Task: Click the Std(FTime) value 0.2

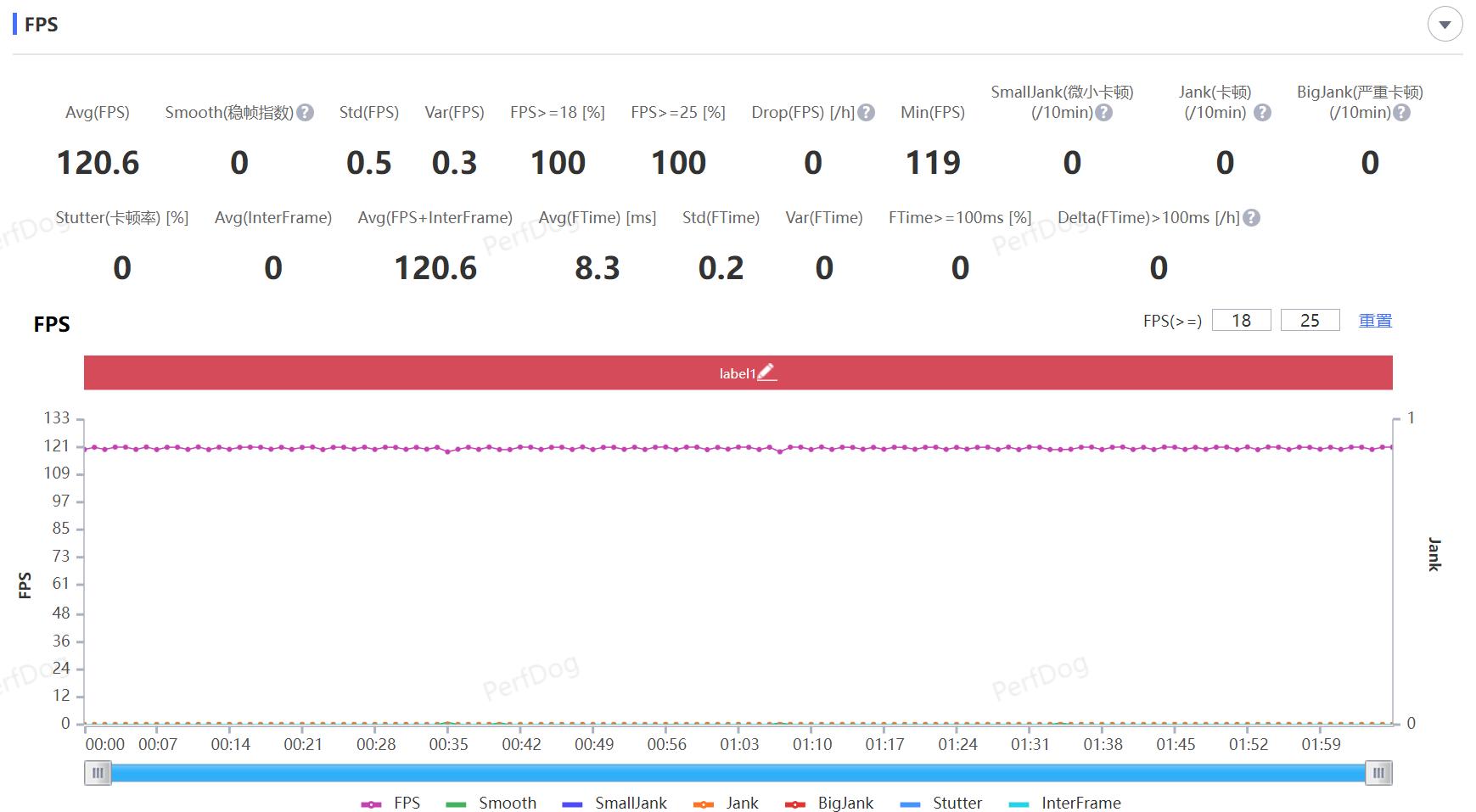Action: [x=721, y=268]
